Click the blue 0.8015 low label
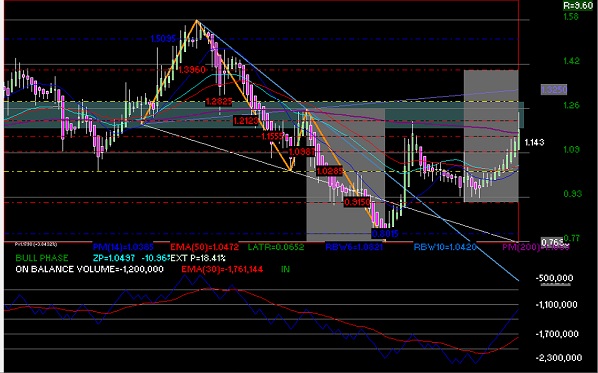Viewport: 598px width, 373px height. coord(385,233)
